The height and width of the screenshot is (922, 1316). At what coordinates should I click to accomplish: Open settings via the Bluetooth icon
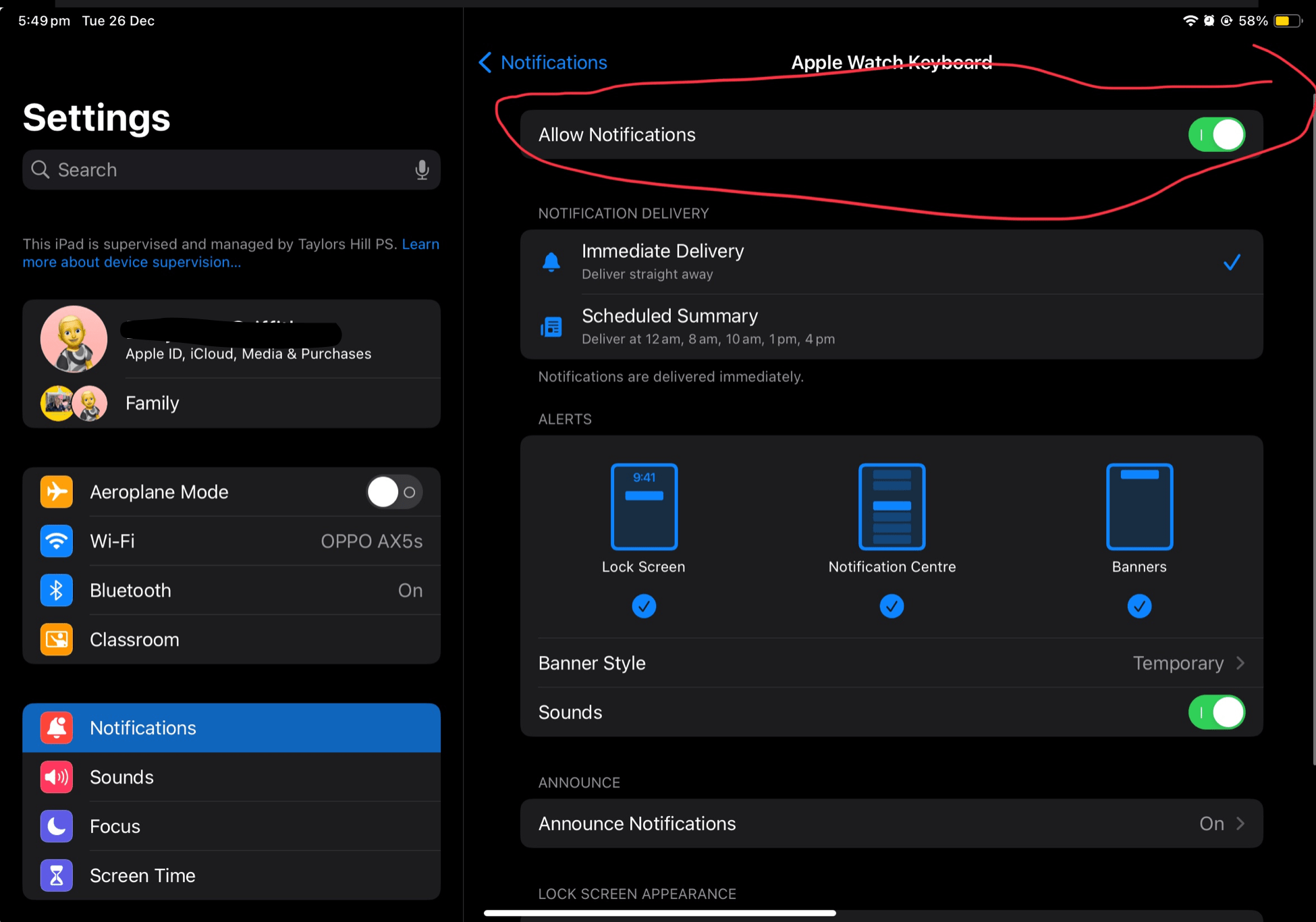[x=56, y=590]
